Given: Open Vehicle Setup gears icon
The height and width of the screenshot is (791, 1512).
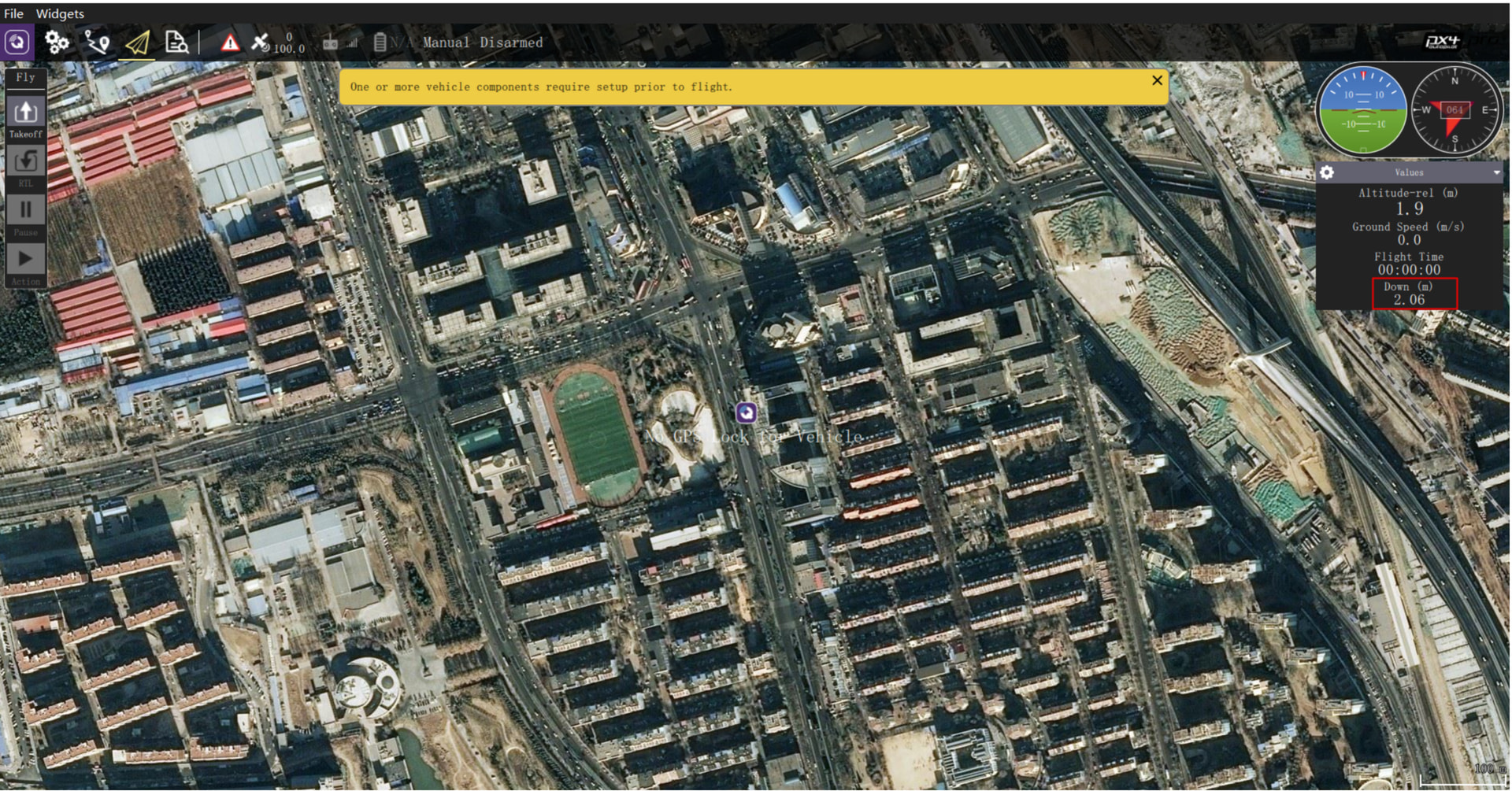Looking at the screenshot, I should tap(57, 42).
